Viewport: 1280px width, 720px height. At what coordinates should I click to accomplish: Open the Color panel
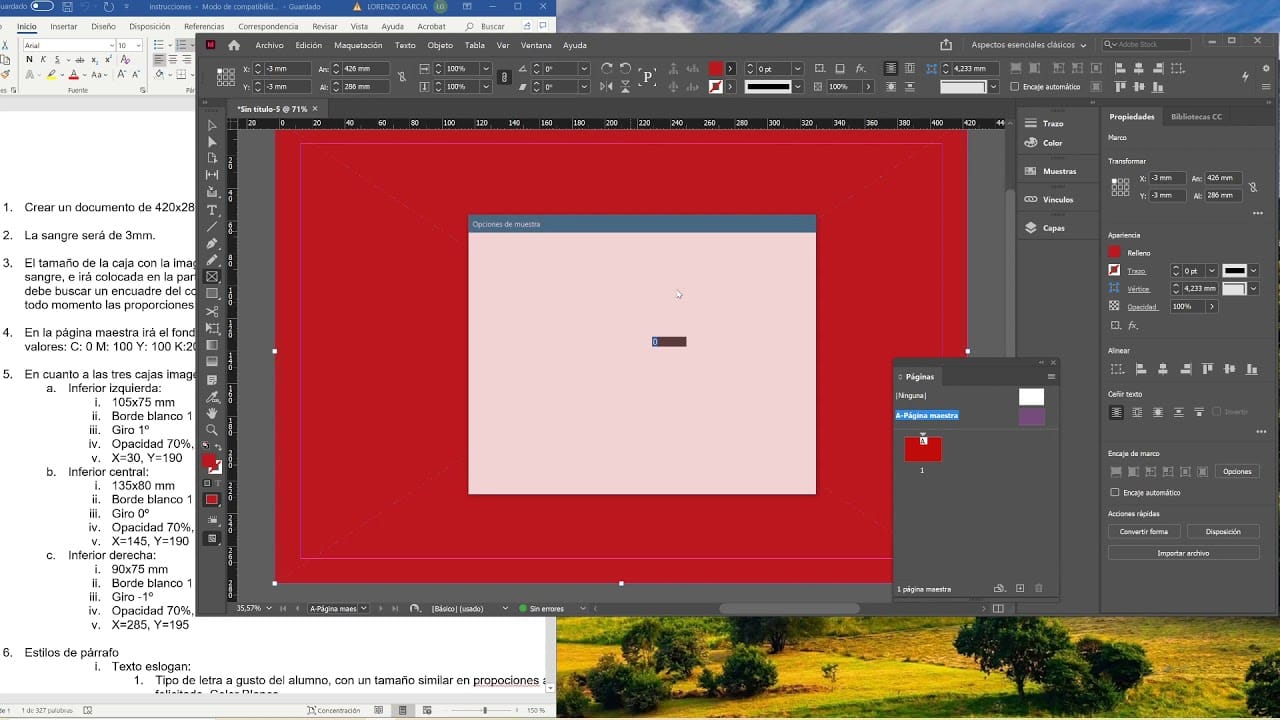(x=1043, y=143)
